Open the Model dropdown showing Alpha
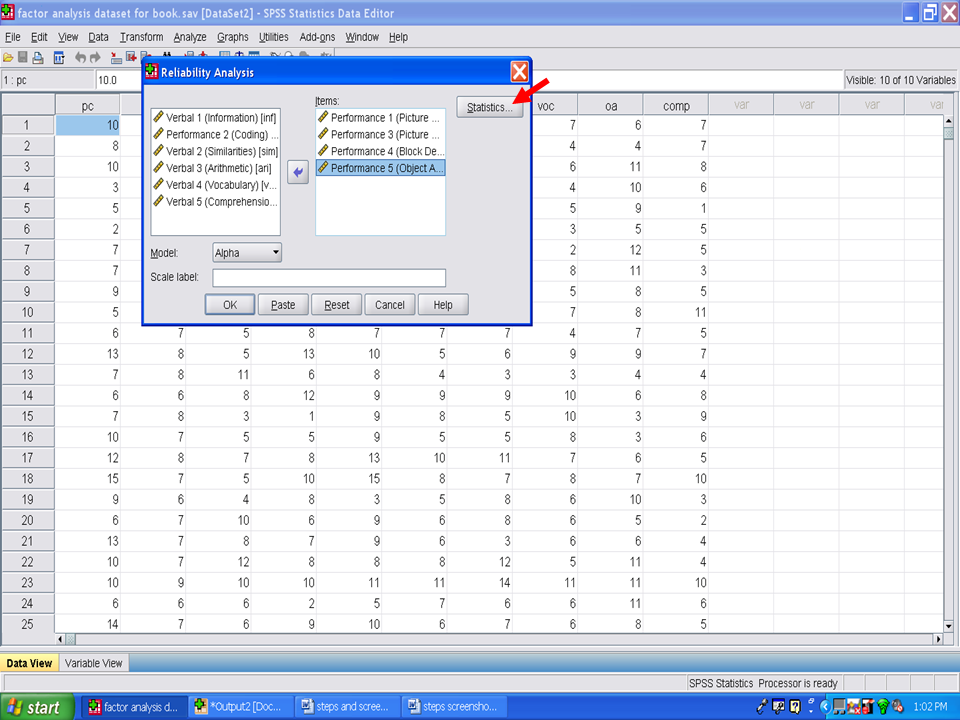The height and width of the screenshot is (720, 960). click(x=247, y=254)
